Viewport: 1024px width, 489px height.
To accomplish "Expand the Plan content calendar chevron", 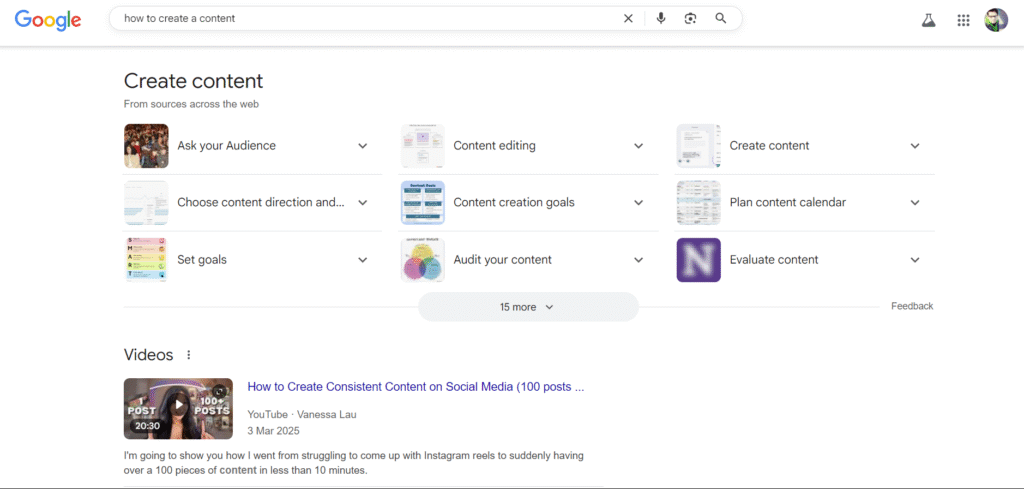I will (x=915, y=202).
